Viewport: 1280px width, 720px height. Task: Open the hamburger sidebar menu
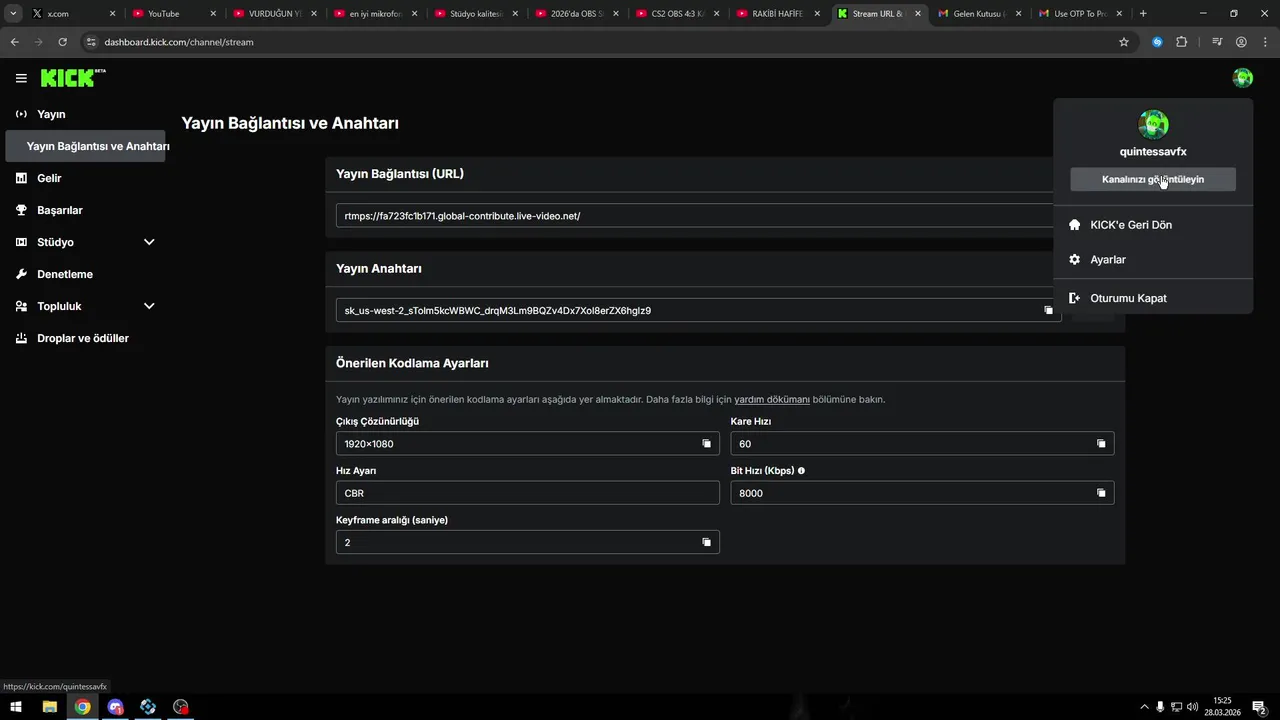(21, 78)
